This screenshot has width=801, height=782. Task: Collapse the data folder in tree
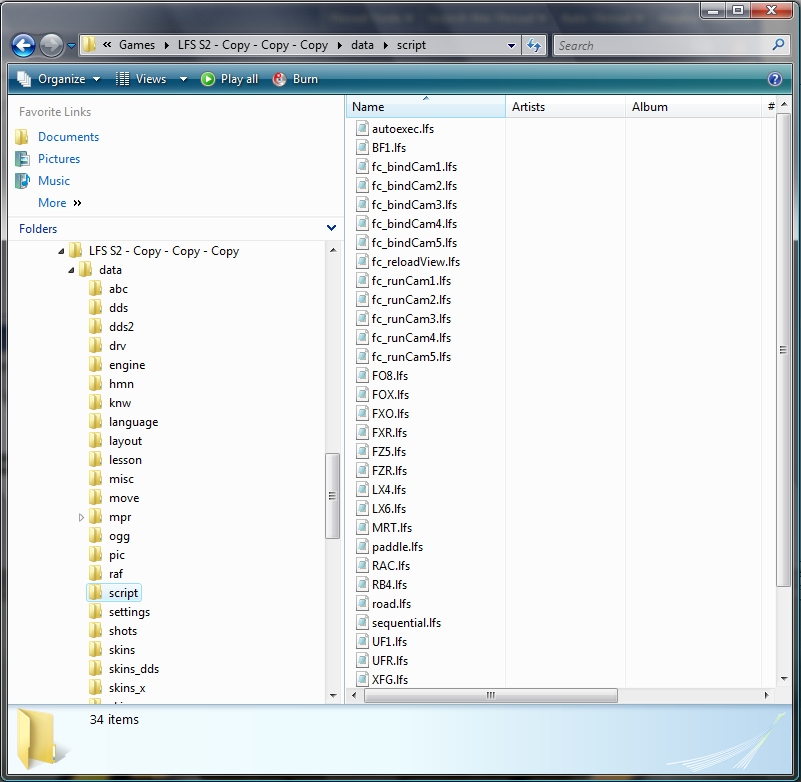point(72,270)
